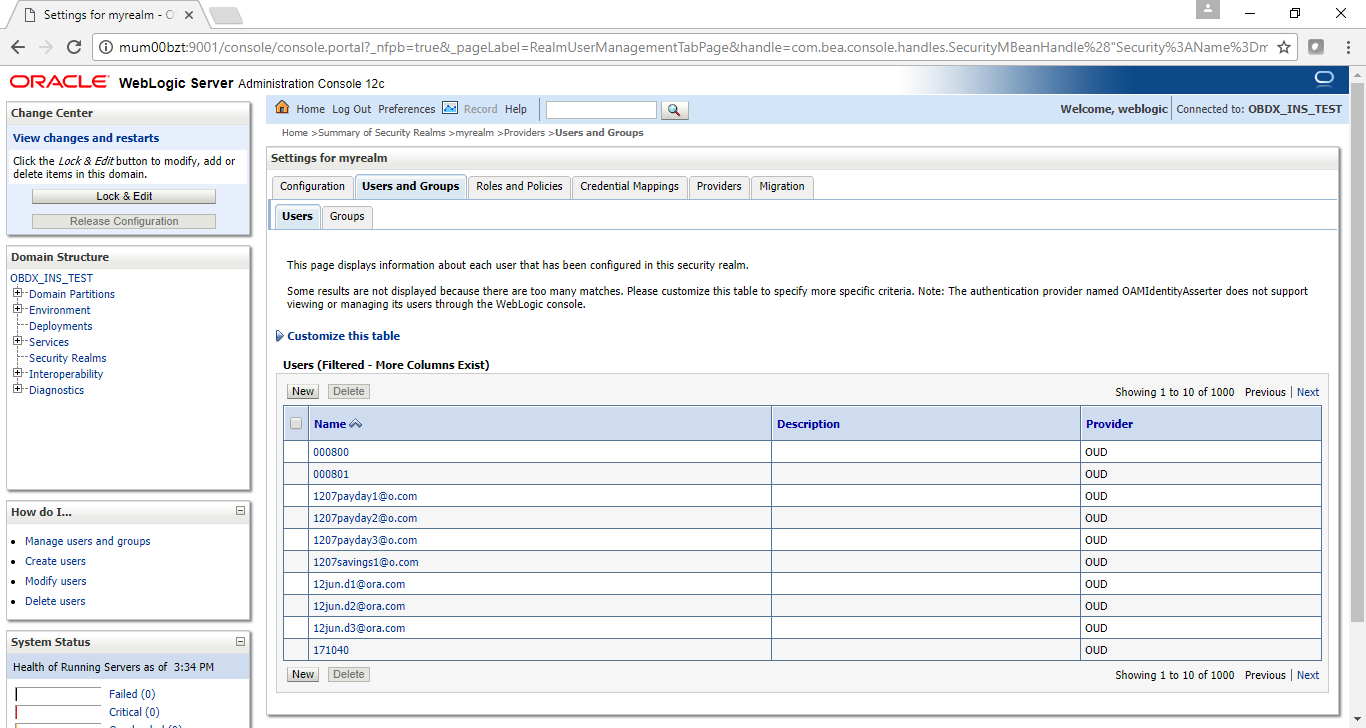This screenshot has height=728, width=1366.
Task: Click Summary of Security Realms breadcrumb
Action: tap(381, 132)
